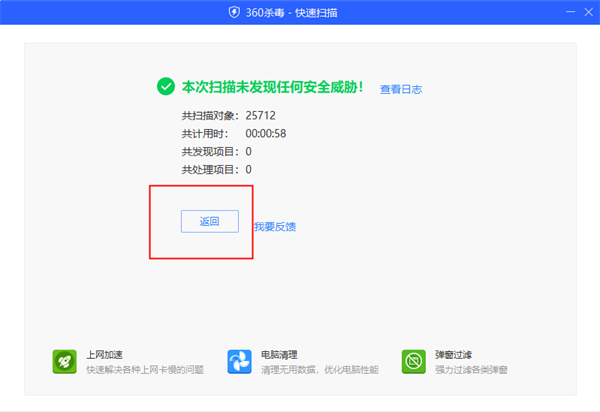Open the 电脑清理 fan icon

tap(239, 361)
